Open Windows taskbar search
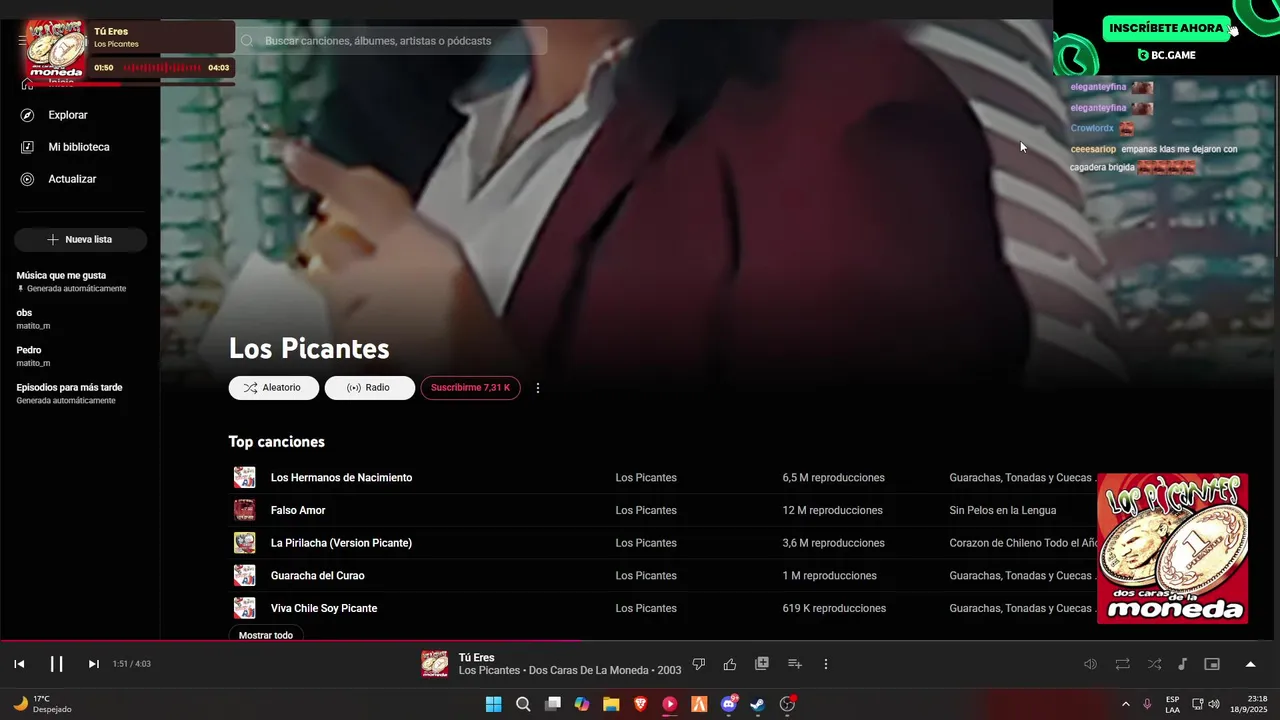 point(523,704)
